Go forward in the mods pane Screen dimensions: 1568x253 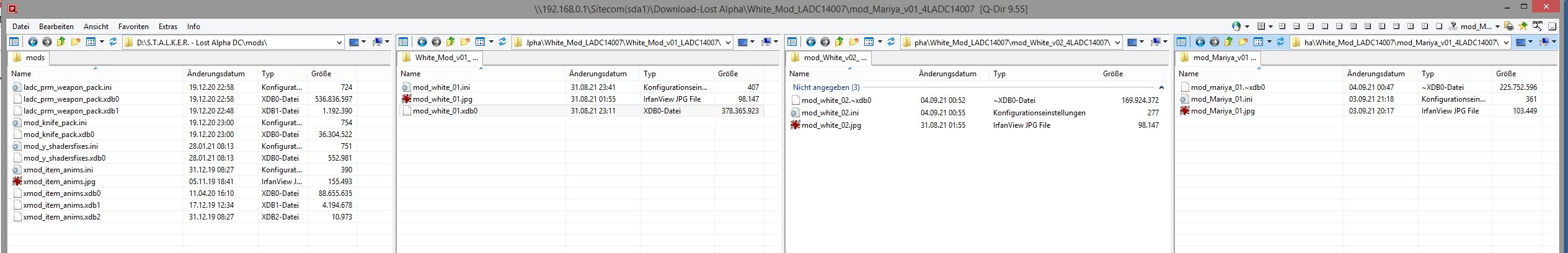click(x=47, y=42)
